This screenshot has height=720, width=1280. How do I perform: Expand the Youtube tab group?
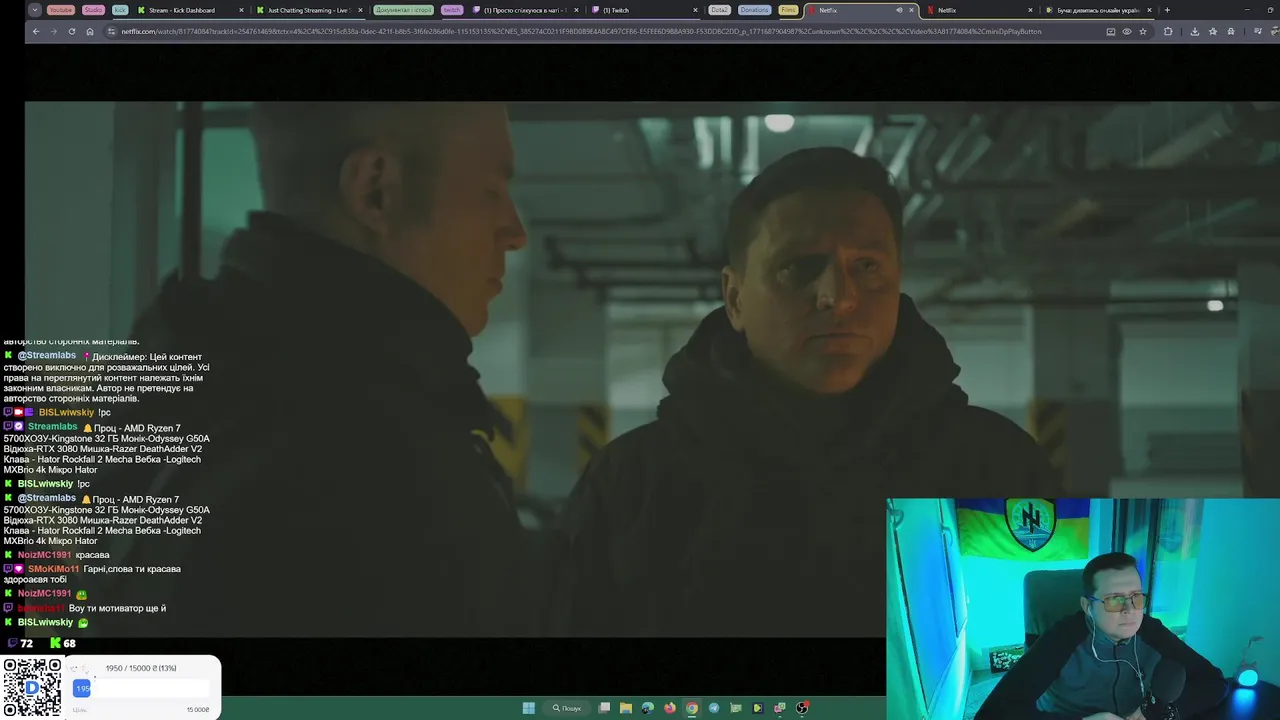(x=61, y=10)
